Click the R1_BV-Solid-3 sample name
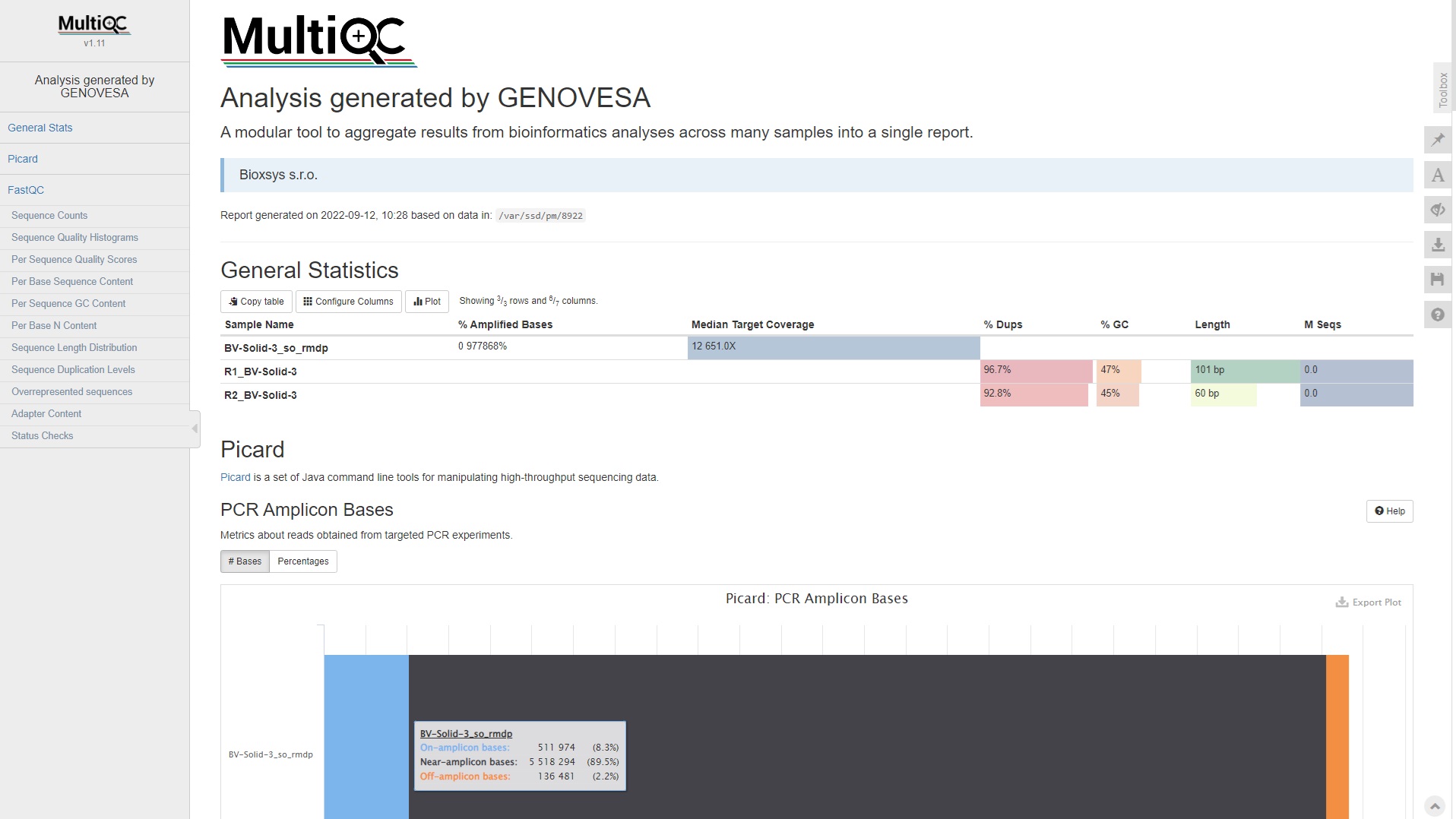Image resolution: width=1456 pixels, height=819 pixels. point(261,372)
